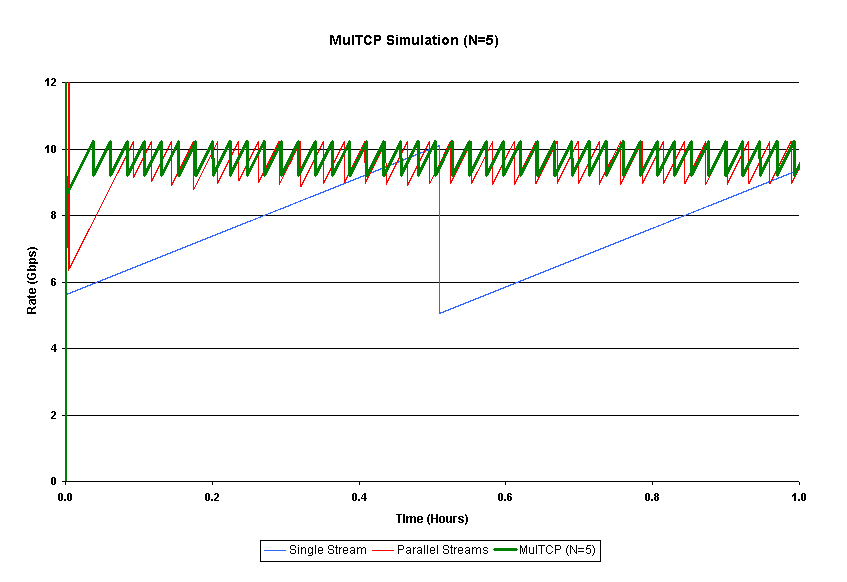The height and width of the screenshot is (582, 847).
Task: Click the 0.6 tick label on x-axis
Action: pyautogui.click(x=506, y=496)
